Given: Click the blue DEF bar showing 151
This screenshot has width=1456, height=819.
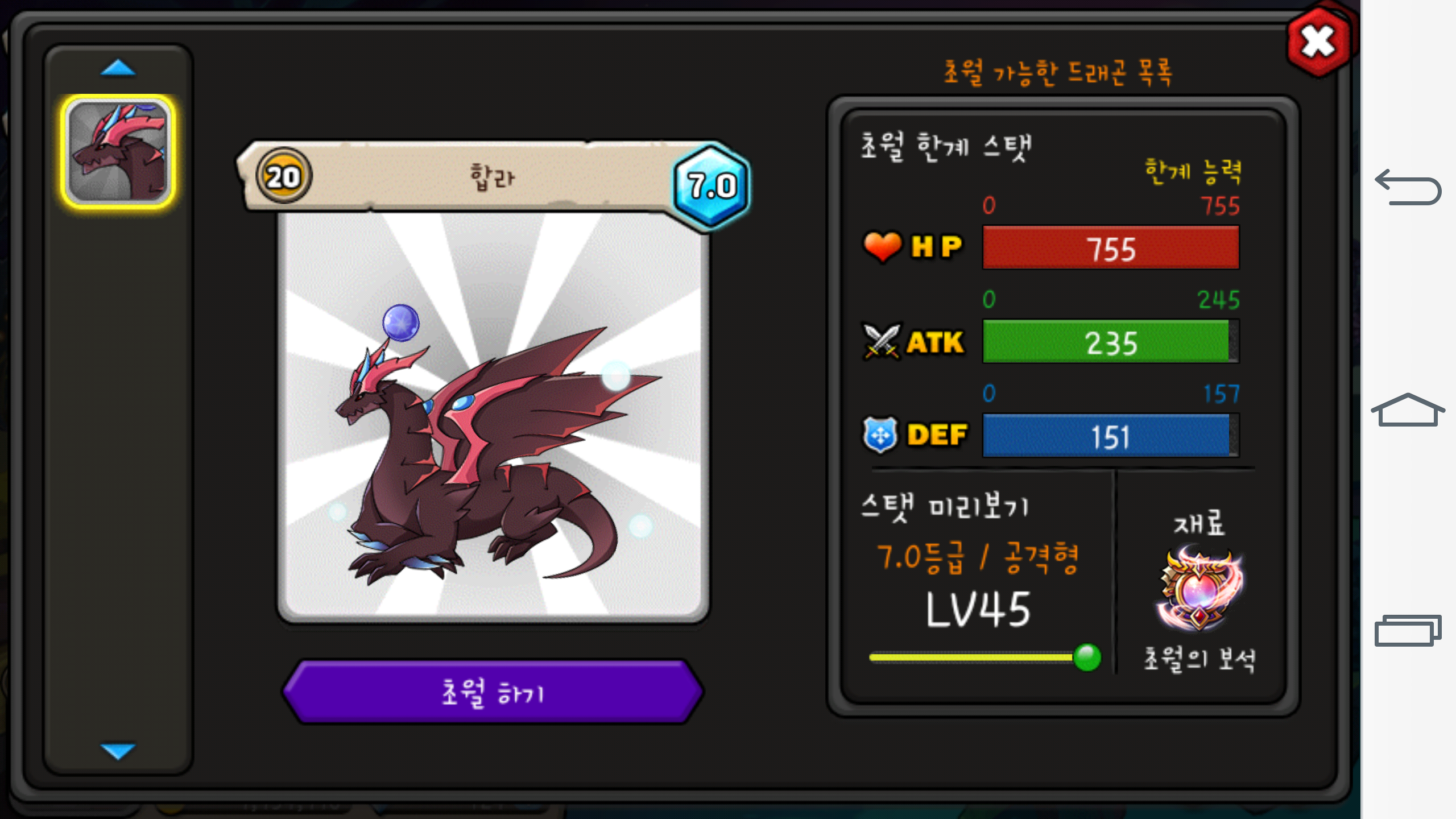Looking at the screenshot, I should tap(1111, 436).
